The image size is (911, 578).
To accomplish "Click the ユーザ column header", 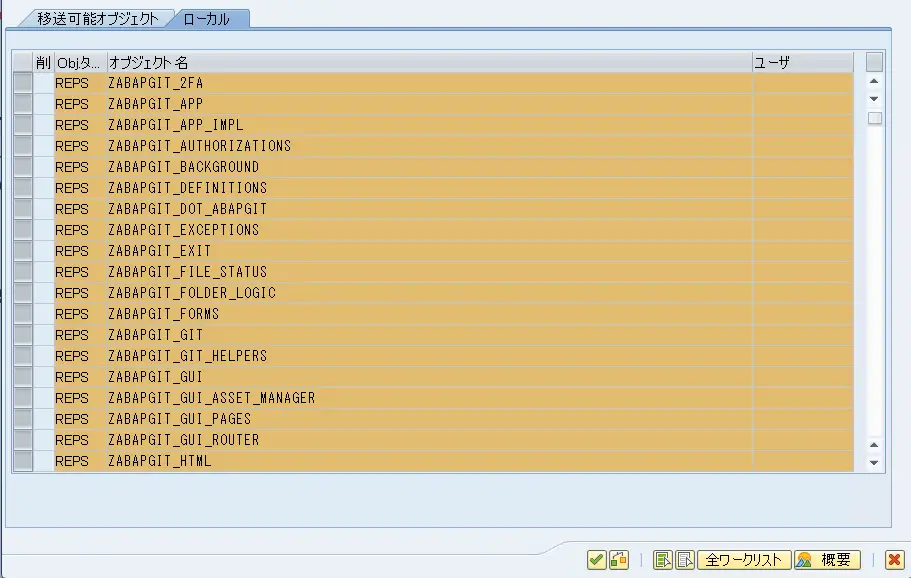I will point(803,62).
